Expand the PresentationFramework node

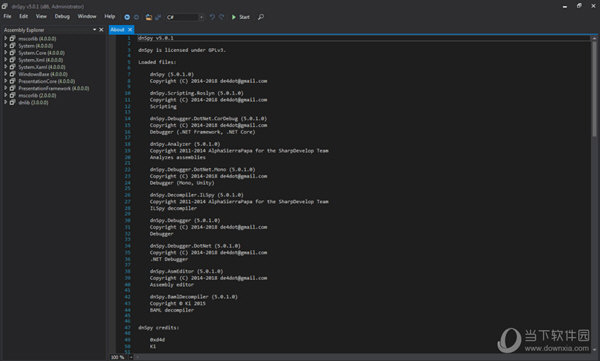(5, 88)
